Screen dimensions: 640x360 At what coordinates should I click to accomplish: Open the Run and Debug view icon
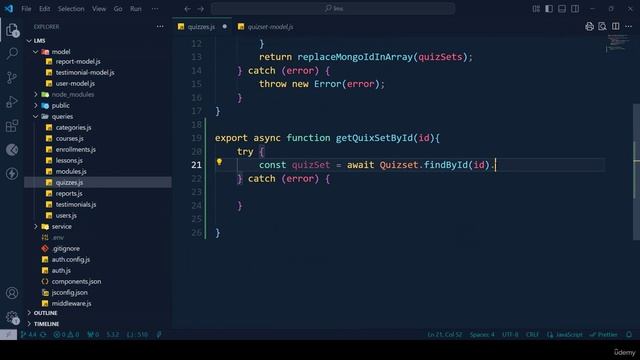click(x=12, y=102)
